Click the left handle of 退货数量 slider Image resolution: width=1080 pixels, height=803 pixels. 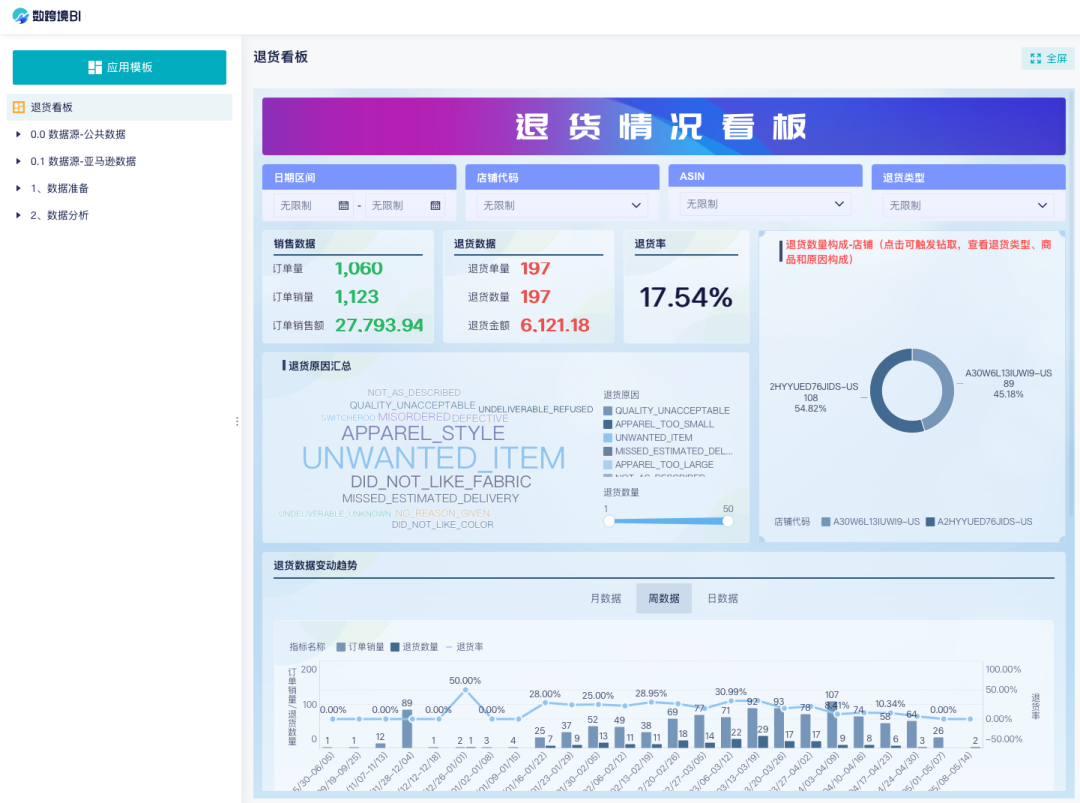pyautogui.click(x=609, y=521)
